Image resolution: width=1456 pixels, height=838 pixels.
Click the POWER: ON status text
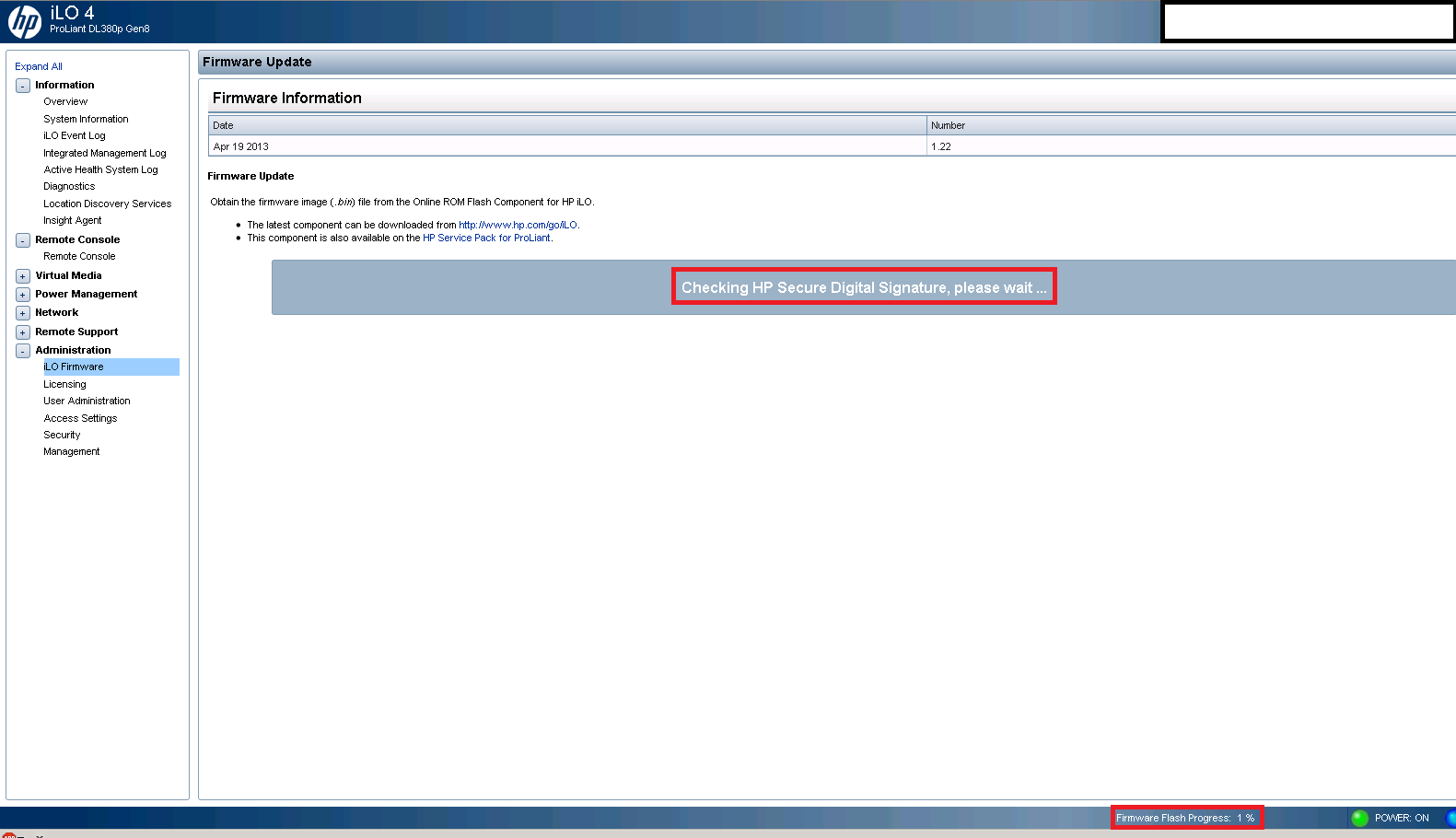1402,818
